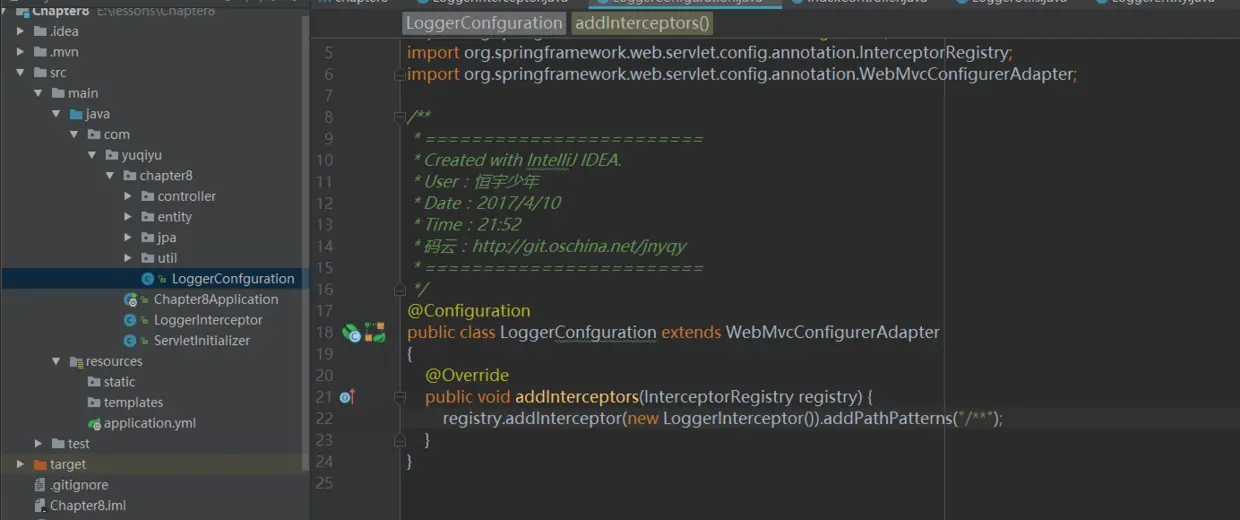Click the controller package icon

148,196
